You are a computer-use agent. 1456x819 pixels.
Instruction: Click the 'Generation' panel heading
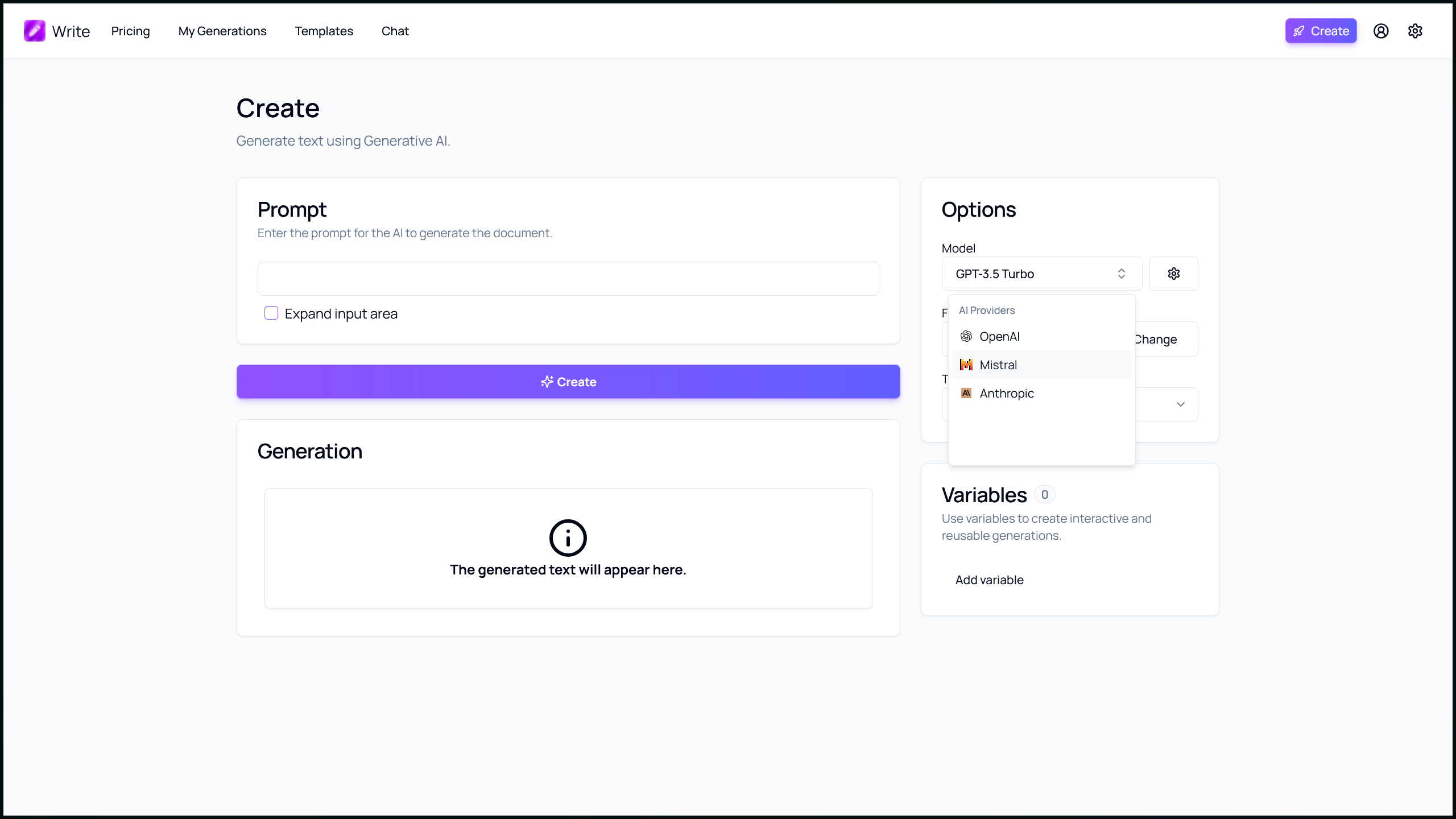point(309,451)
